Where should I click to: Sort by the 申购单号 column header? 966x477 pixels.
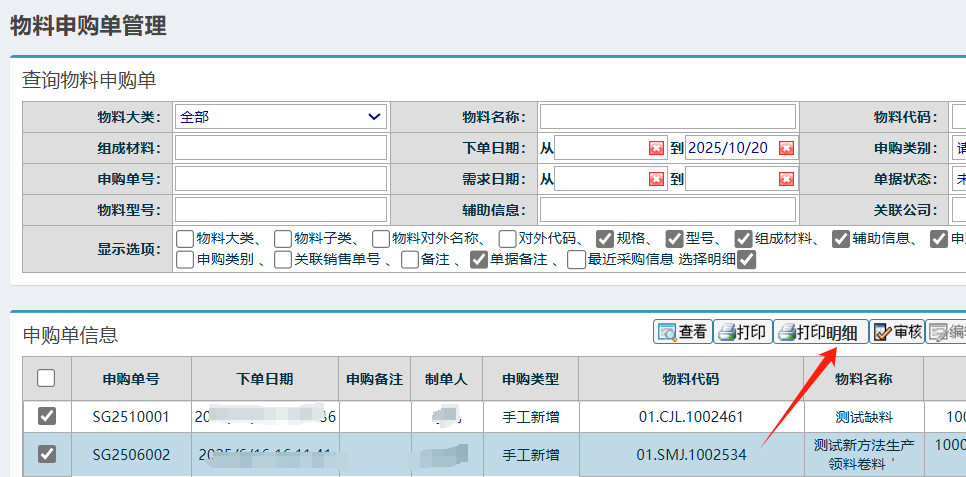tap(130, 380)
